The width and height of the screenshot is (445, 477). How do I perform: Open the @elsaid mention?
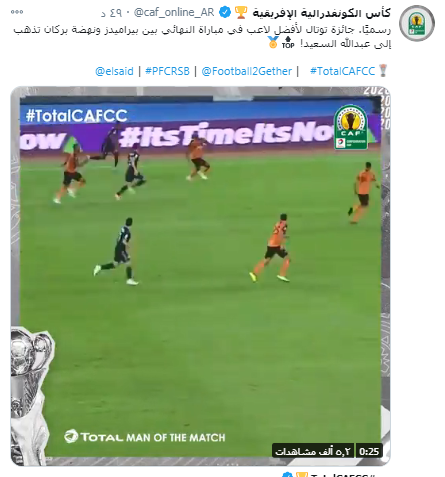pos(114,71)
